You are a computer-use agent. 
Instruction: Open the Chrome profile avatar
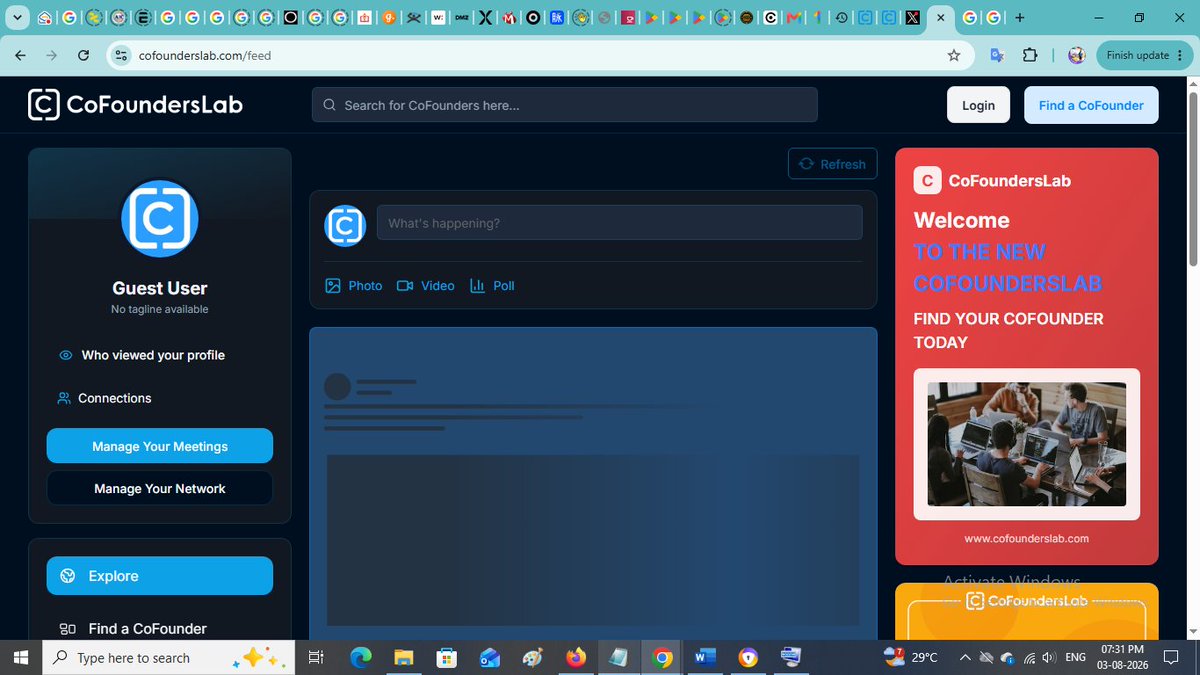coord(1076,56)
